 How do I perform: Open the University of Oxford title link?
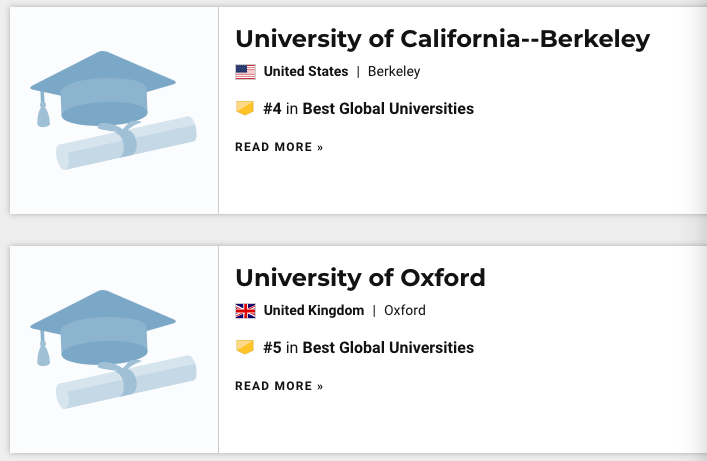point(360,277)
